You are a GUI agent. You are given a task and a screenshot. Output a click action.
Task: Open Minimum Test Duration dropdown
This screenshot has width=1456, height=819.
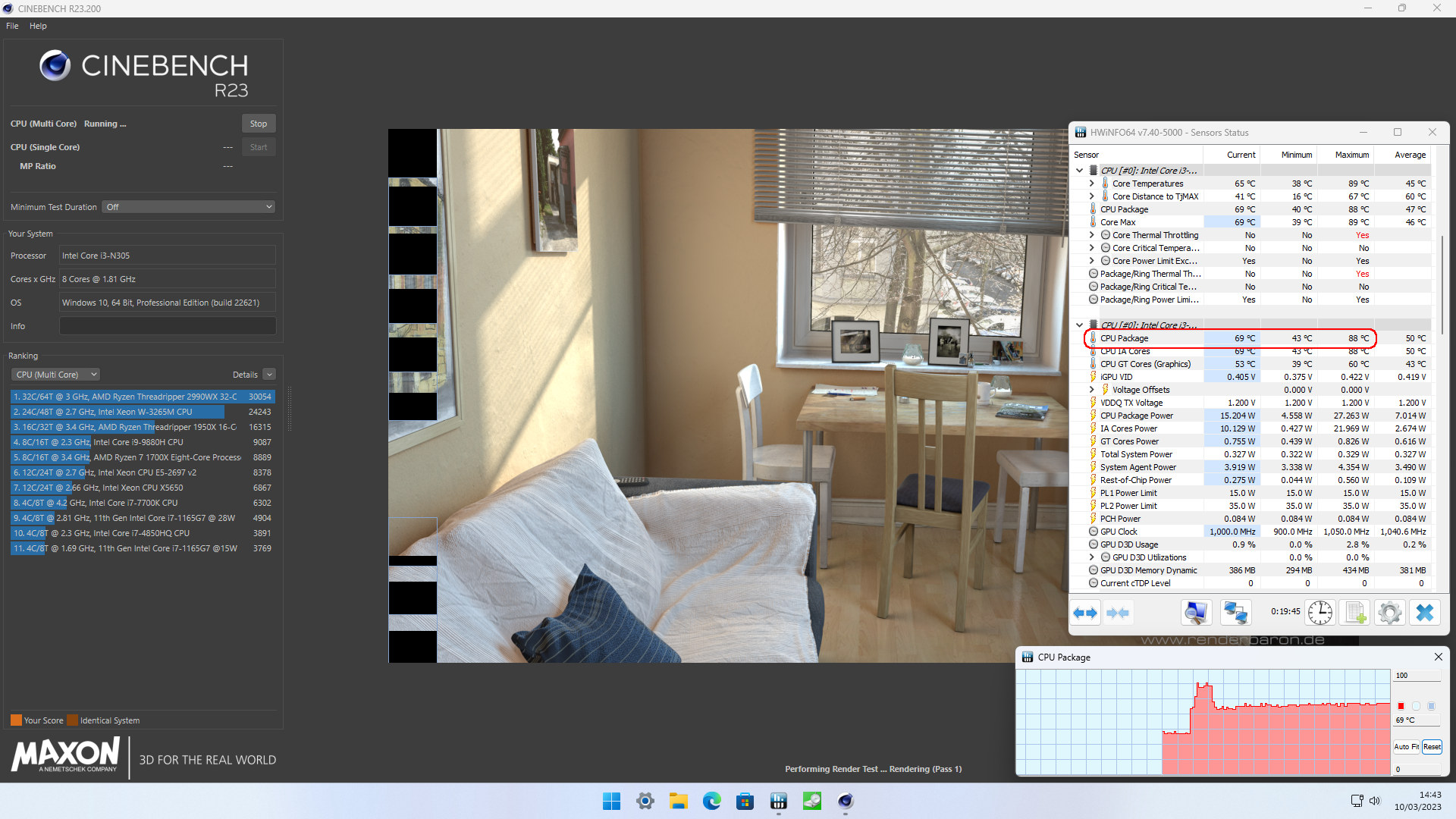coord(188,207)
